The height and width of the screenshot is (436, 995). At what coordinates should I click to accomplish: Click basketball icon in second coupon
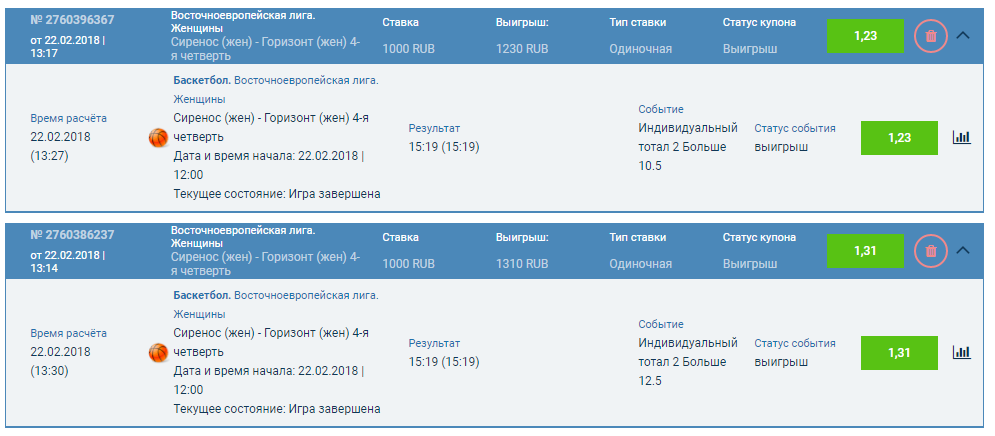click(158, 352)
